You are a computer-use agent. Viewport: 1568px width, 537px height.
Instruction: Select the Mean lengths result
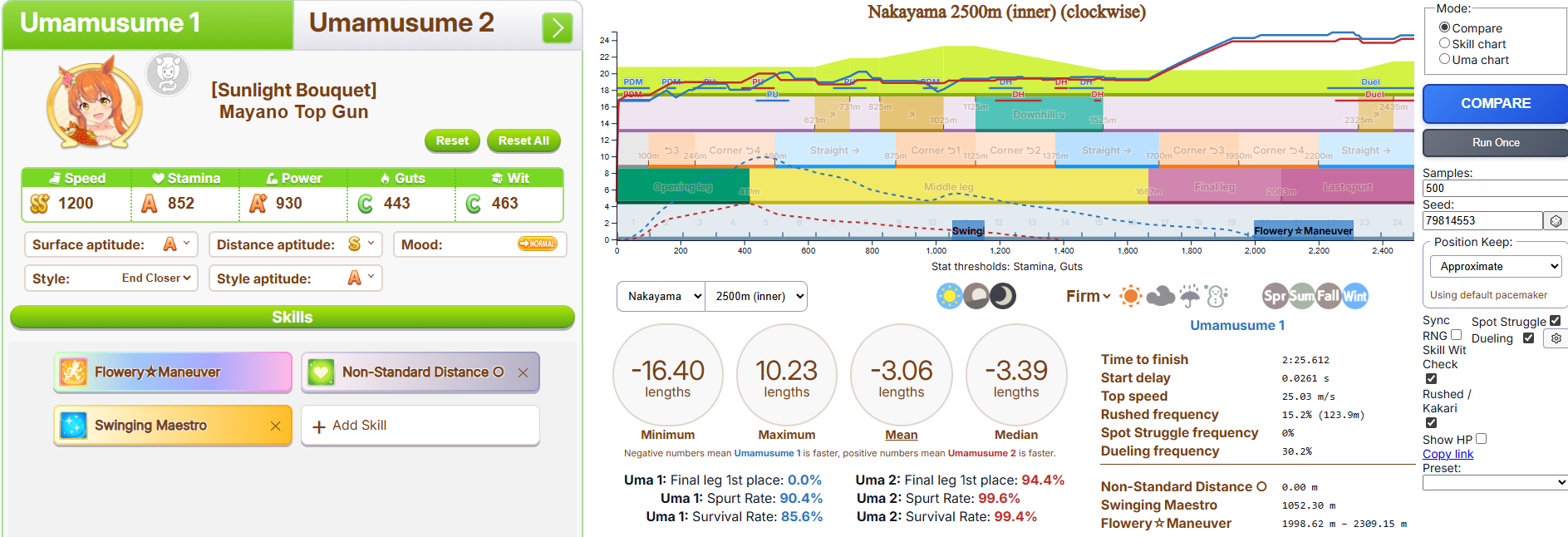(x=901, y=375)
